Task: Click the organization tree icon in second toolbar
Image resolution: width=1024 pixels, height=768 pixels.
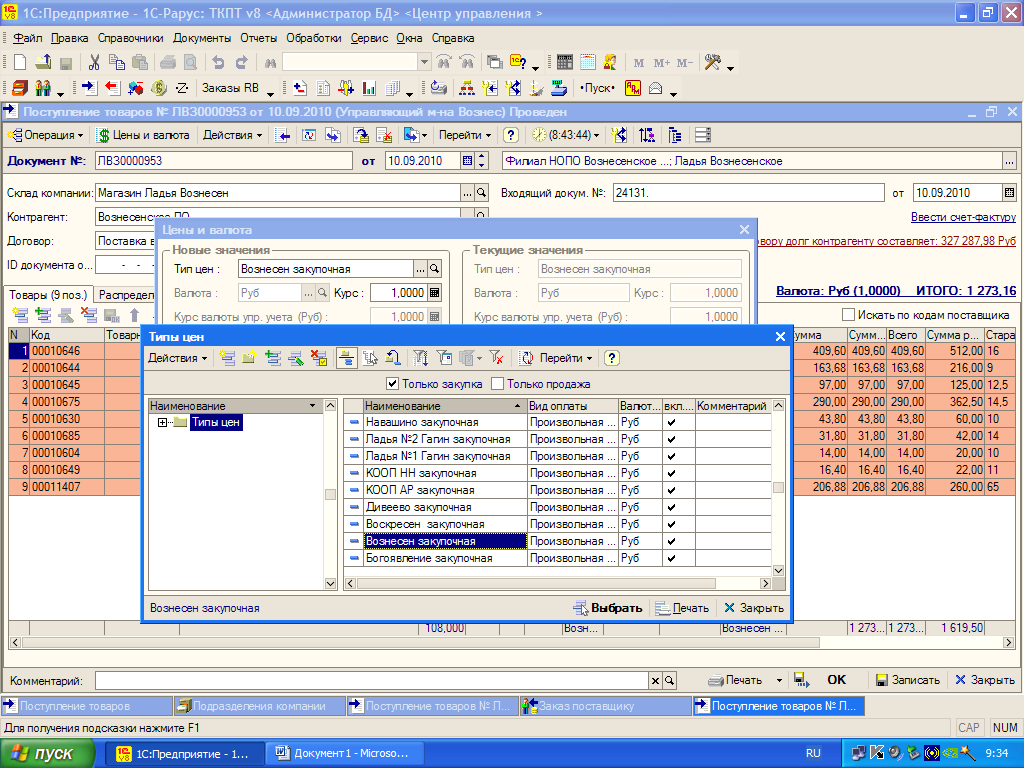Action: pyautogui.click(x=467, y=88)
